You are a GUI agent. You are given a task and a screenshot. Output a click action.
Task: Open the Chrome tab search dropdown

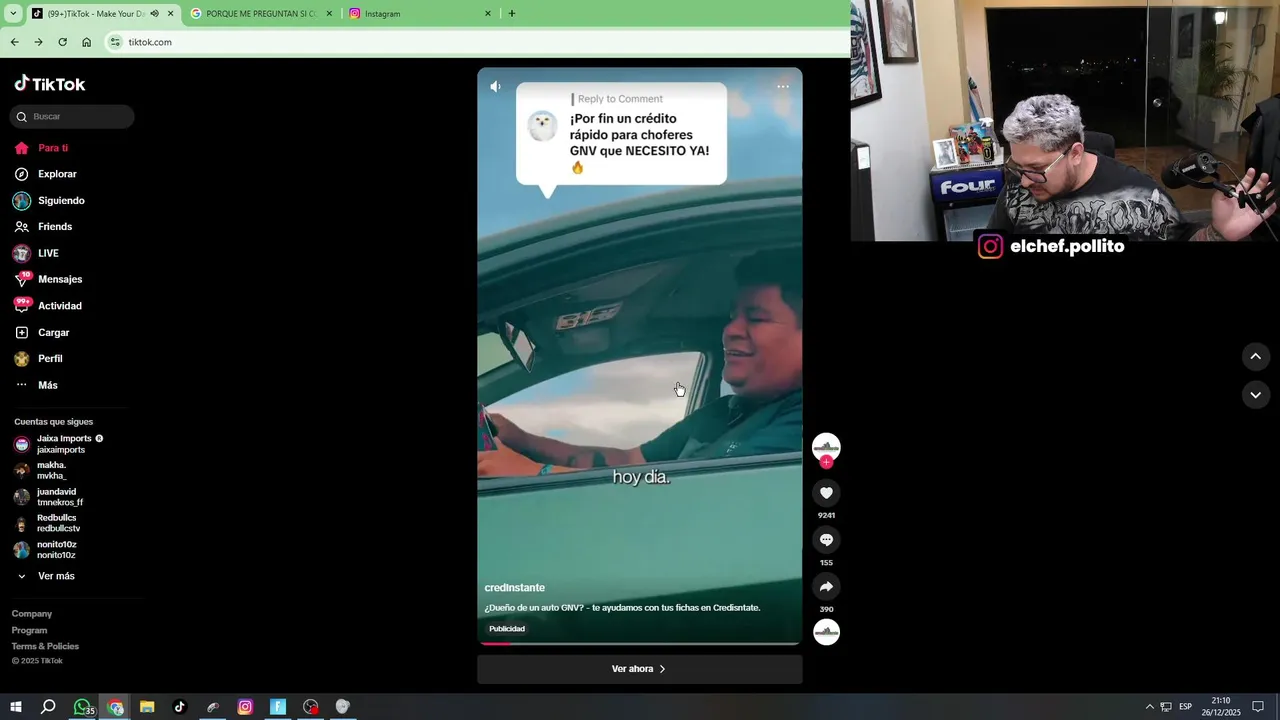[13, 14]
